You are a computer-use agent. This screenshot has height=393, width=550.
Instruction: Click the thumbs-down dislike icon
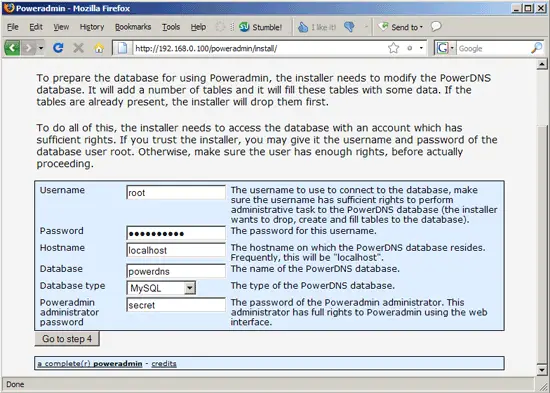(349, 27)
